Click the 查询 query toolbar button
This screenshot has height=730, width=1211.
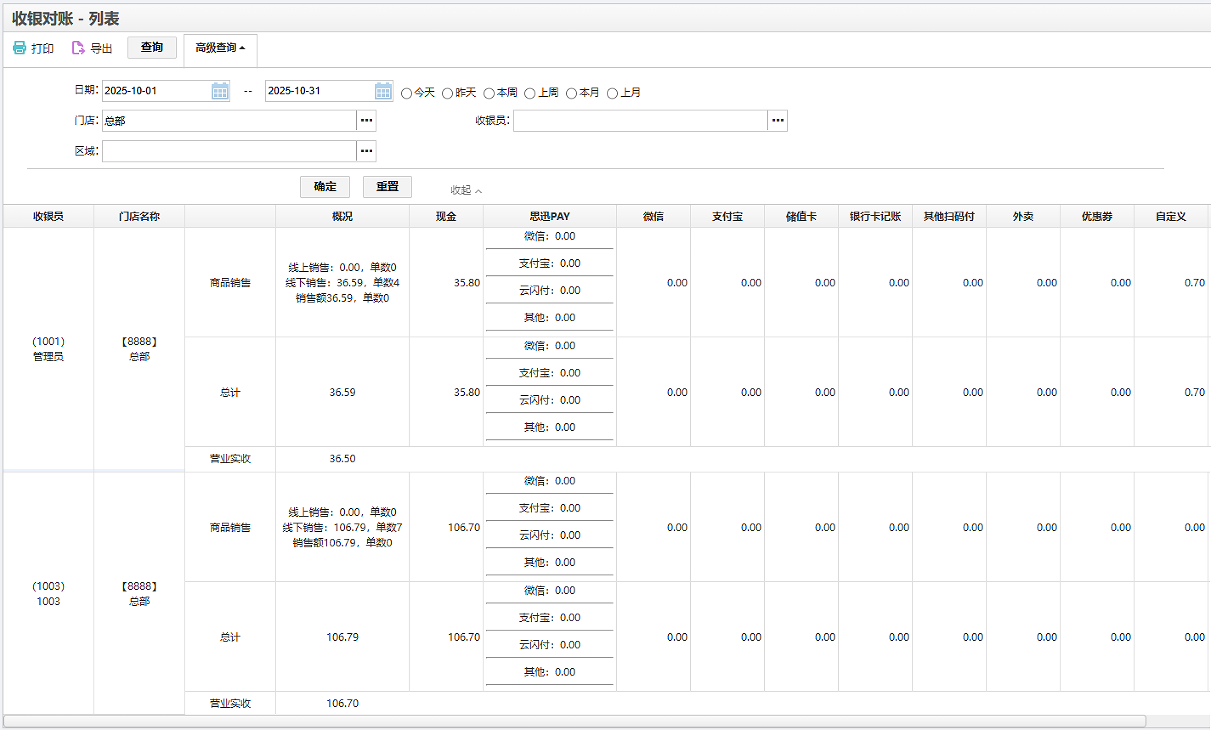[152, 48]
